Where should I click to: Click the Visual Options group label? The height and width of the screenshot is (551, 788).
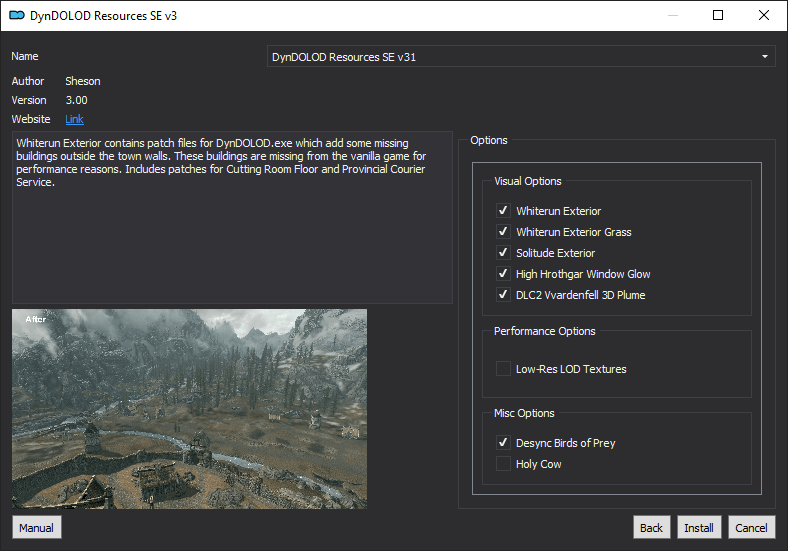pos(528,181)
